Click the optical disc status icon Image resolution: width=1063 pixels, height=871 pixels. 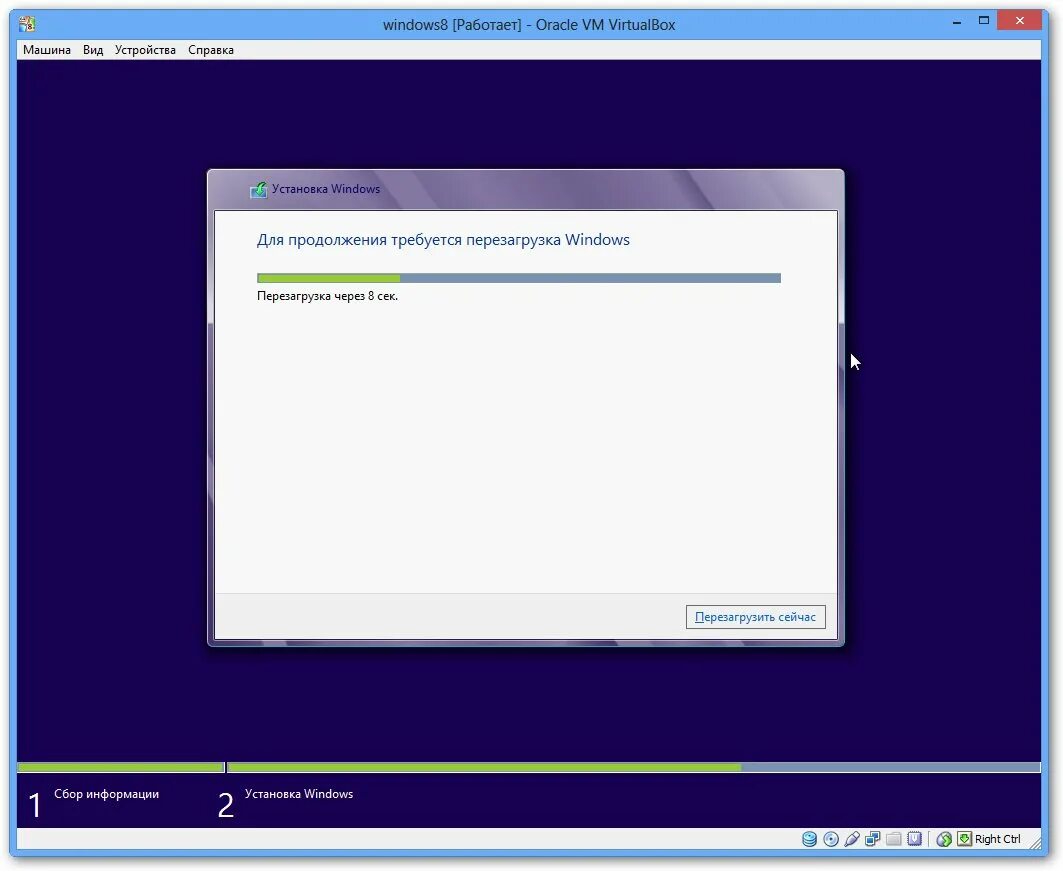830,839
